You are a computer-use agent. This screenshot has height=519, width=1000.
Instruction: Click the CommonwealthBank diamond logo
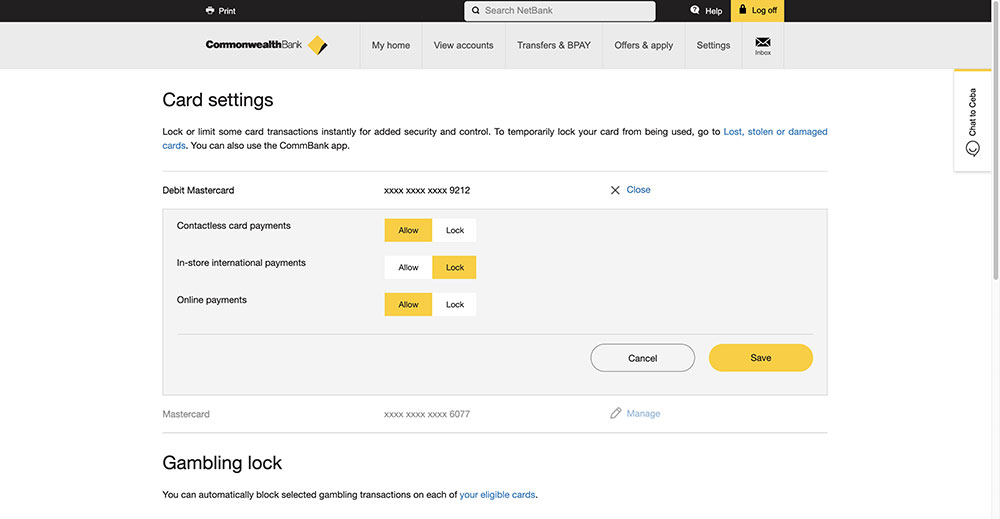(317, 45)
